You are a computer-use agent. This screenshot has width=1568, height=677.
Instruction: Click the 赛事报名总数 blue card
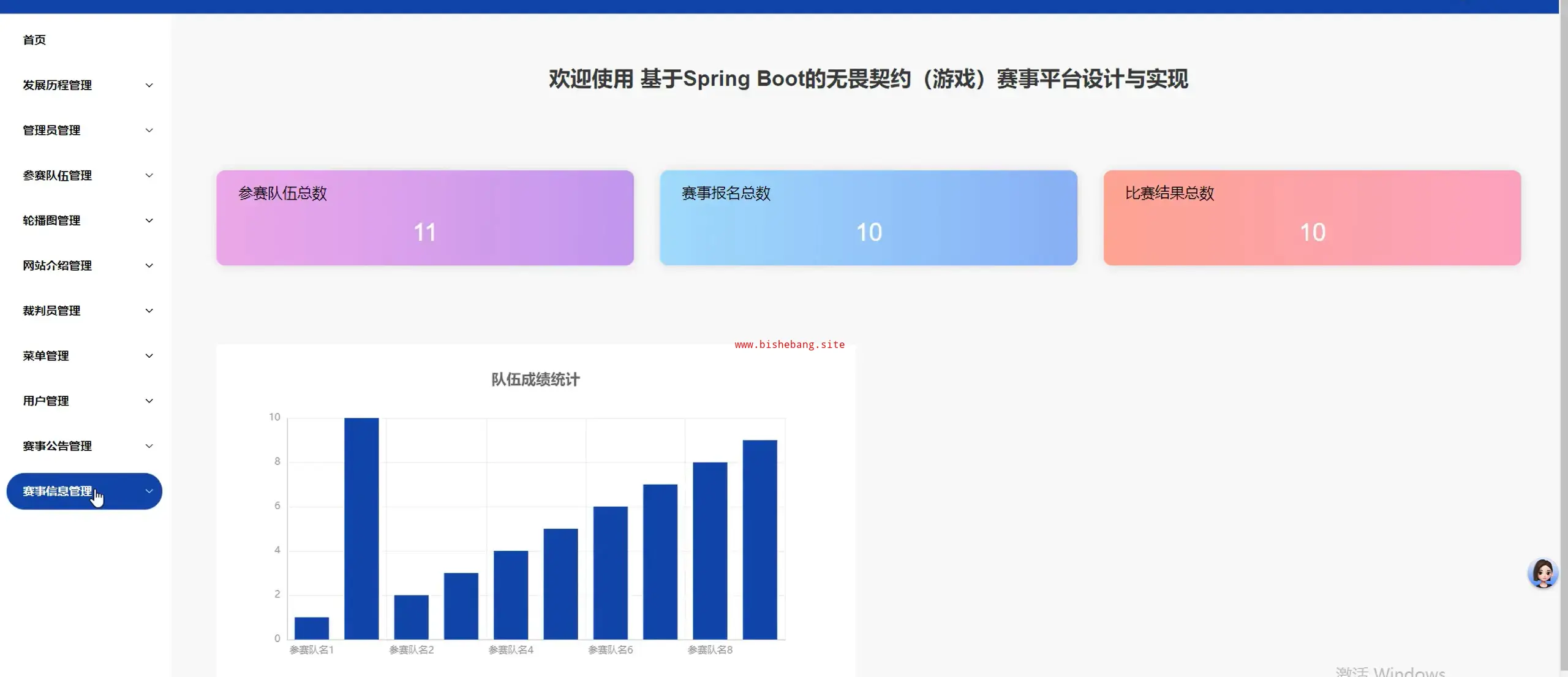868,217
